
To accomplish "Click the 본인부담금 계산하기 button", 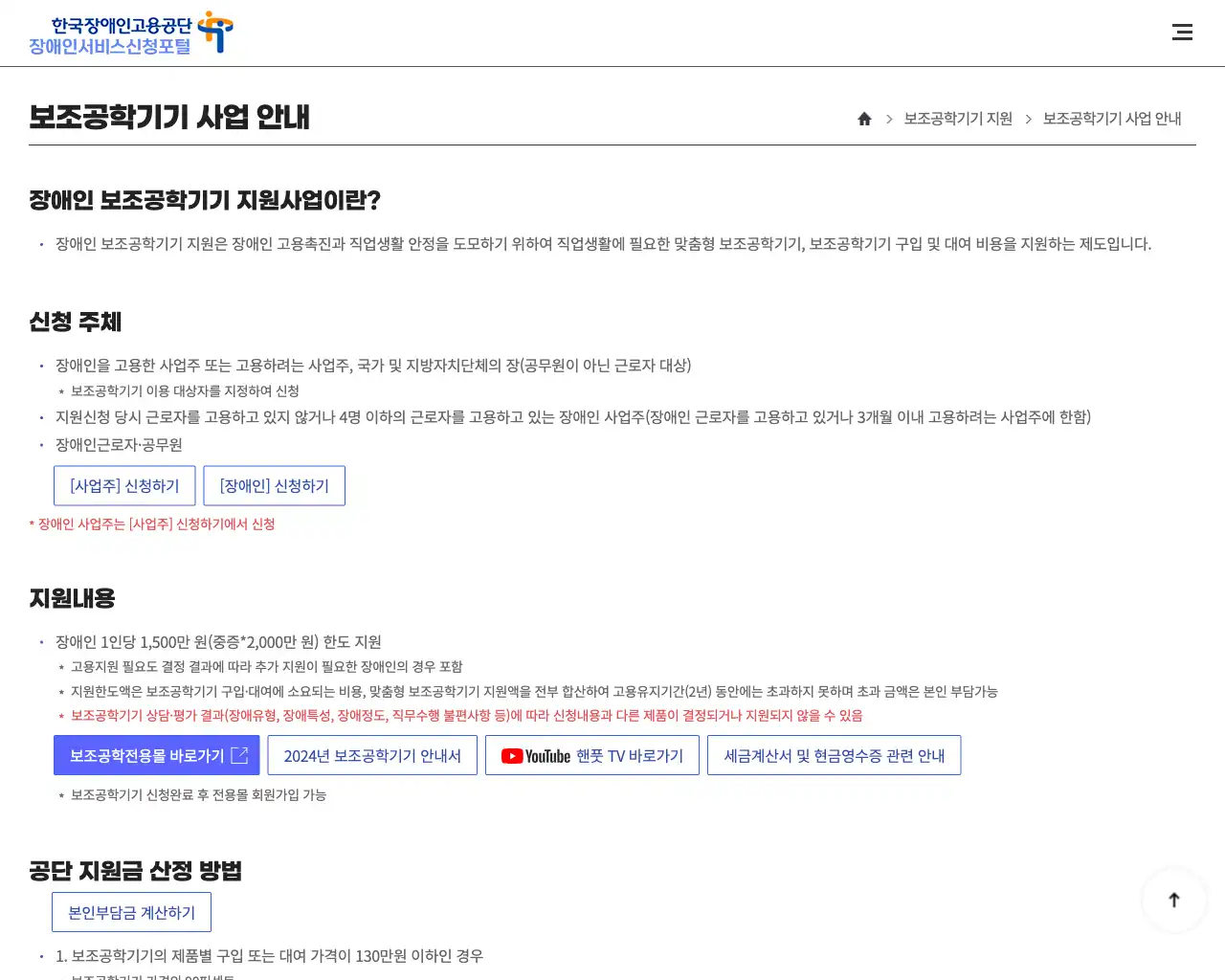I will click(x=131, y=911).
